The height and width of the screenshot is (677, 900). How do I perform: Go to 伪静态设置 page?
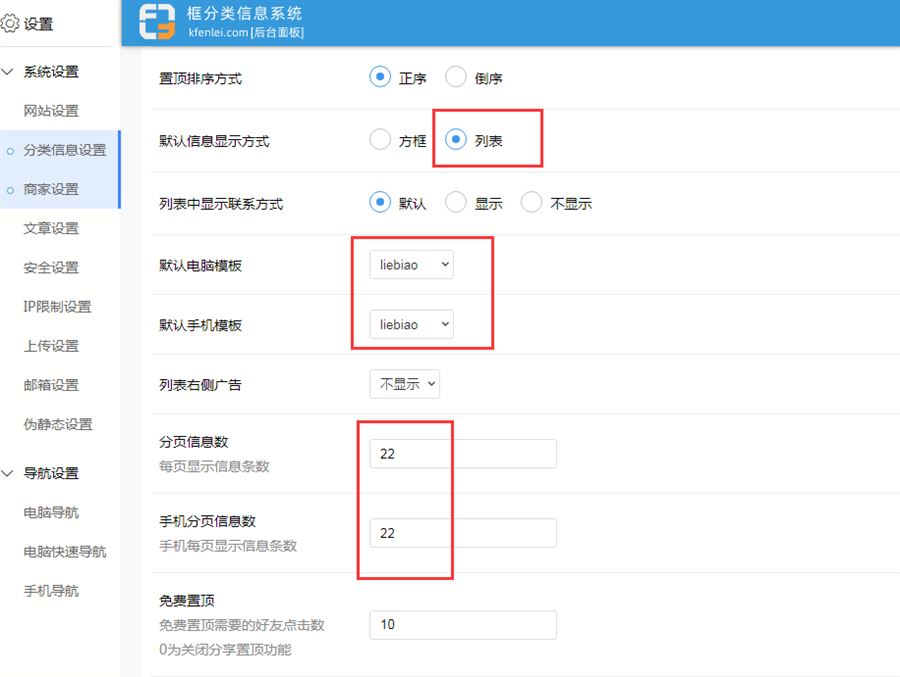[x=58, y=424]
